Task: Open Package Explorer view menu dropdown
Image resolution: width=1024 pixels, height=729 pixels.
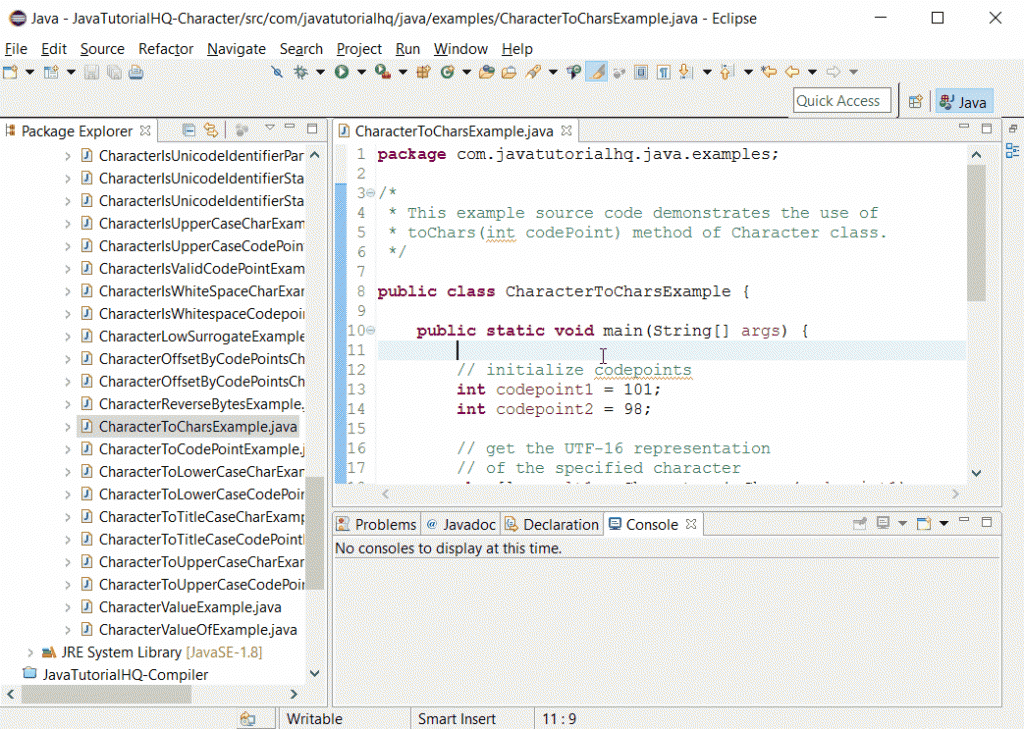Action: [269, 129]
